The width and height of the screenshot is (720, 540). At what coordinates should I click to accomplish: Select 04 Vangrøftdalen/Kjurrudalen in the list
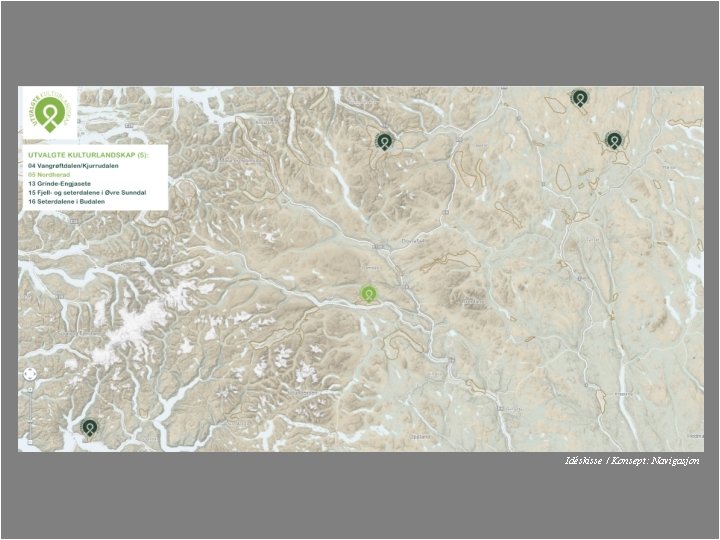pyautogui.click(x=73, y=165)
